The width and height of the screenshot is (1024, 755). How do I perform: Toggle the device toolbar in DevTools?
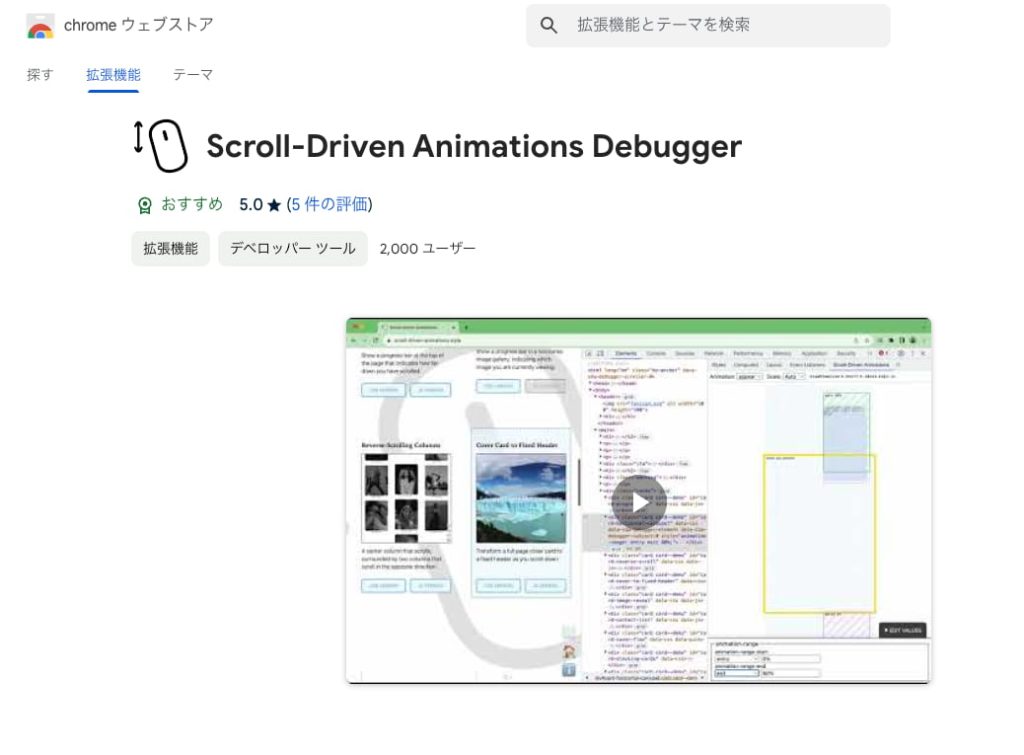coord(600,353)
